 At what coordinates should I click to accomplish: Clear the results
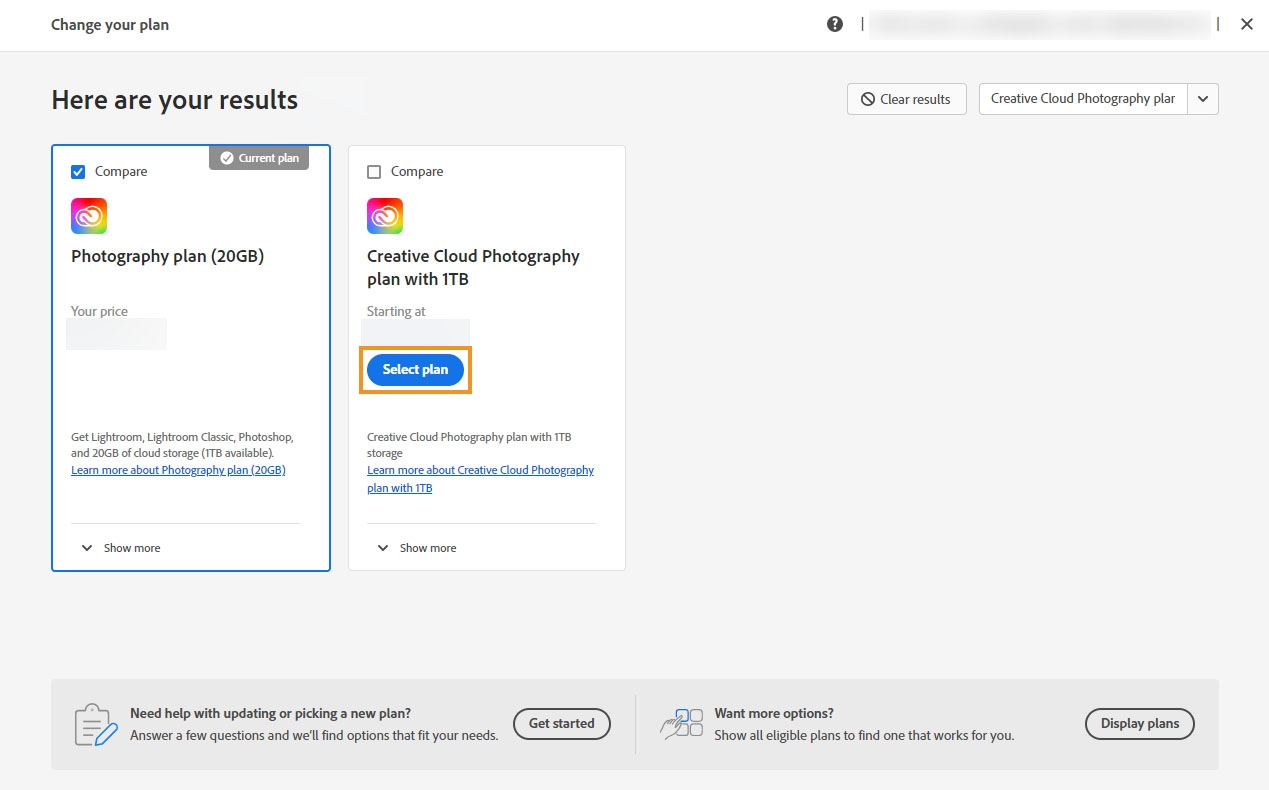coord(906,99)
